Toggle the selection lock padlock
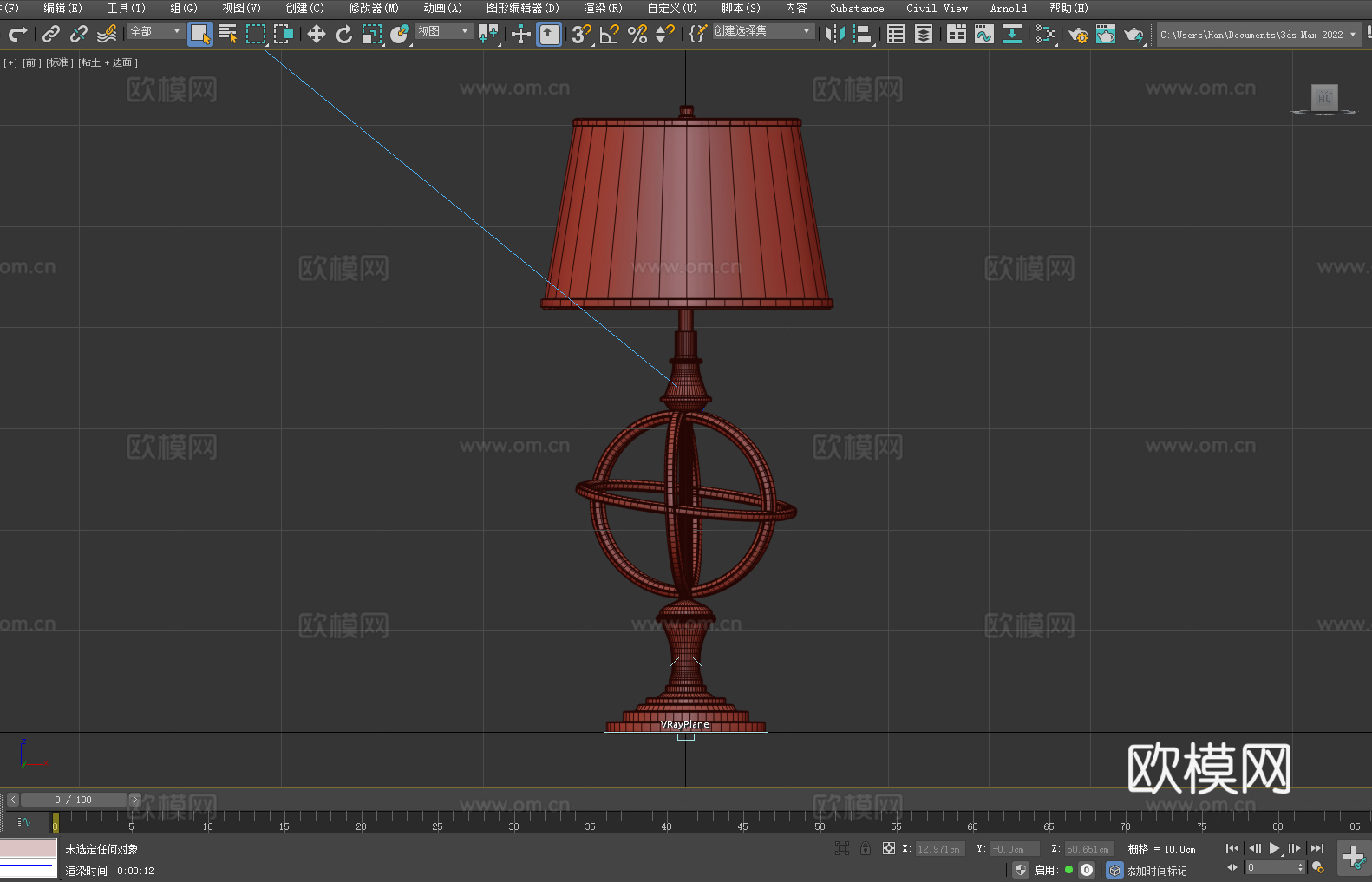This screenshot has height=882, width=1372. point(865,848)
